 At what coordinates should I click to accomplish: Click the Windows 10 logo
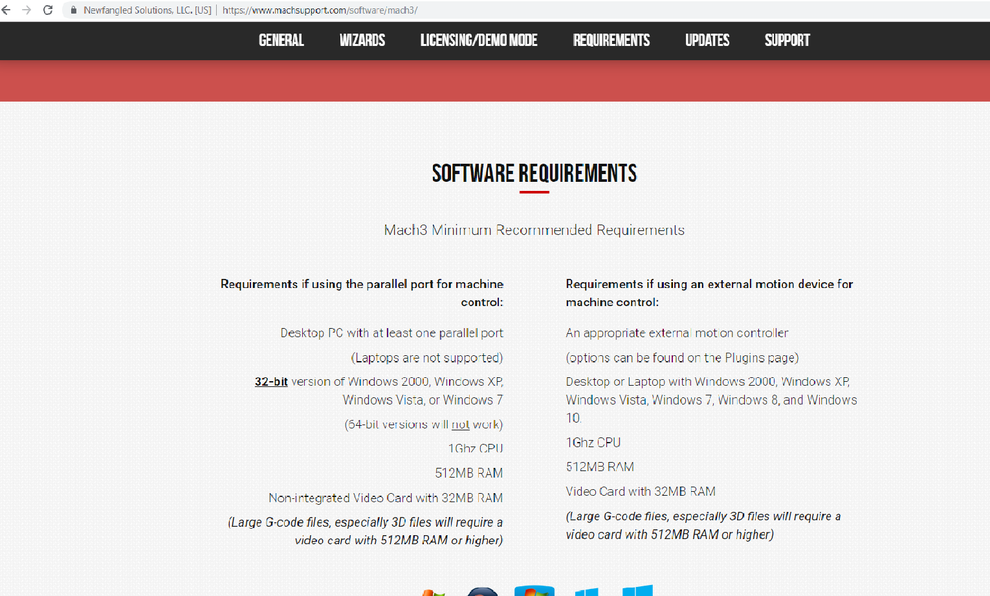[637, 591]
